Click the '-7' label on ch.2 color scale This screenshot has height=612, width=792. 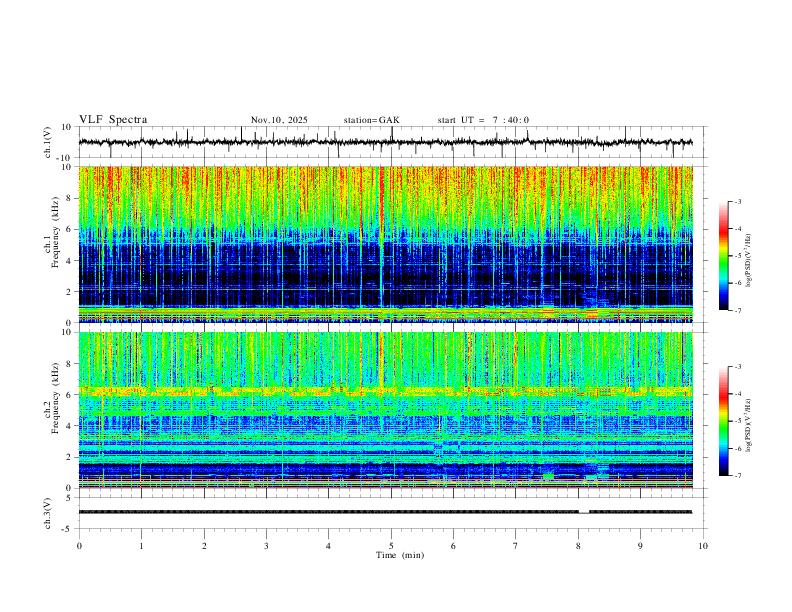pos(737,476)
